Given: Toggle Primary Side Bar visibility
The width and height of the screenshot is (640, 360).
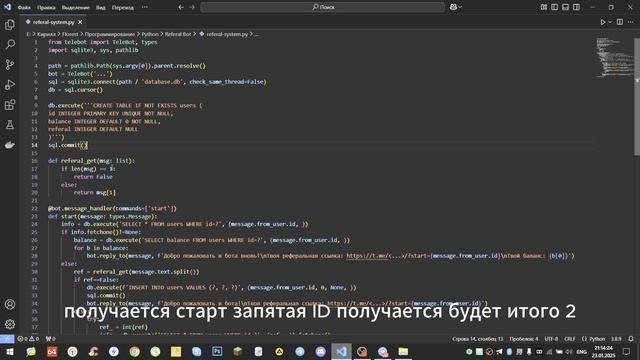Looking at the screenshot, I should pos(554,7).
